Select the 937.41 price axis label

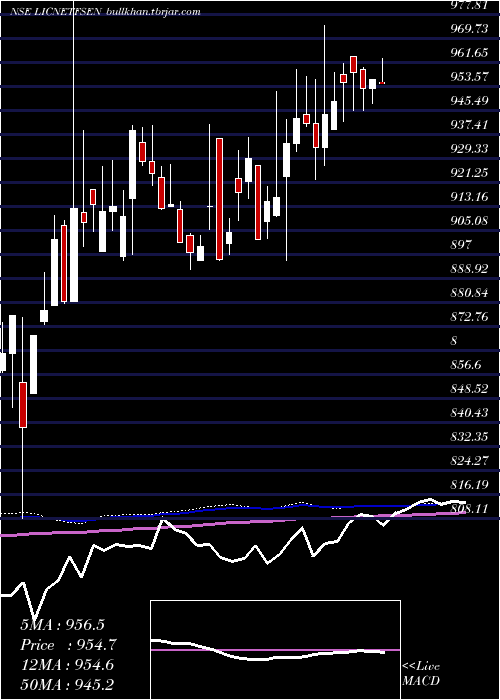[471, 125]
